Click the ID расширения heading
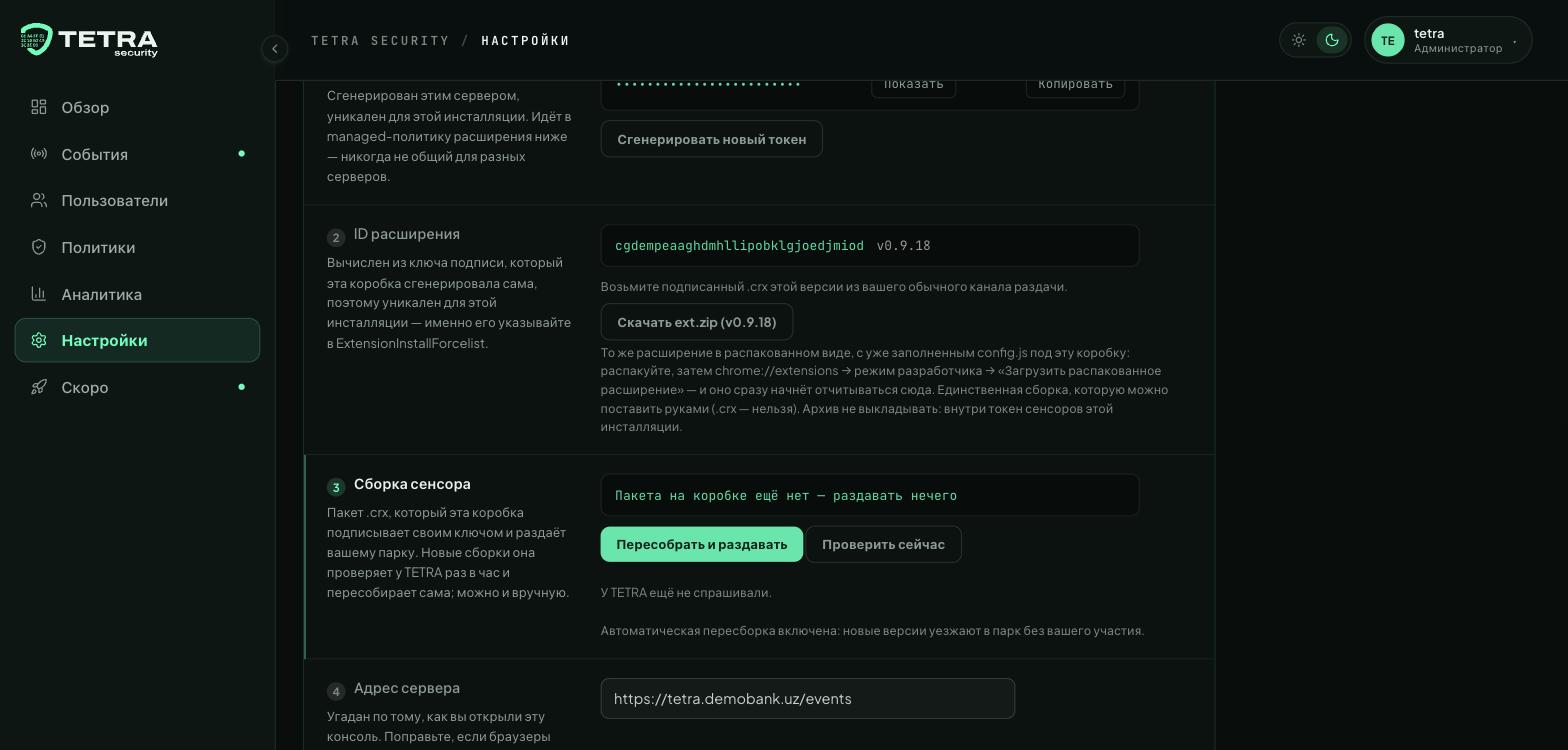 407,234
